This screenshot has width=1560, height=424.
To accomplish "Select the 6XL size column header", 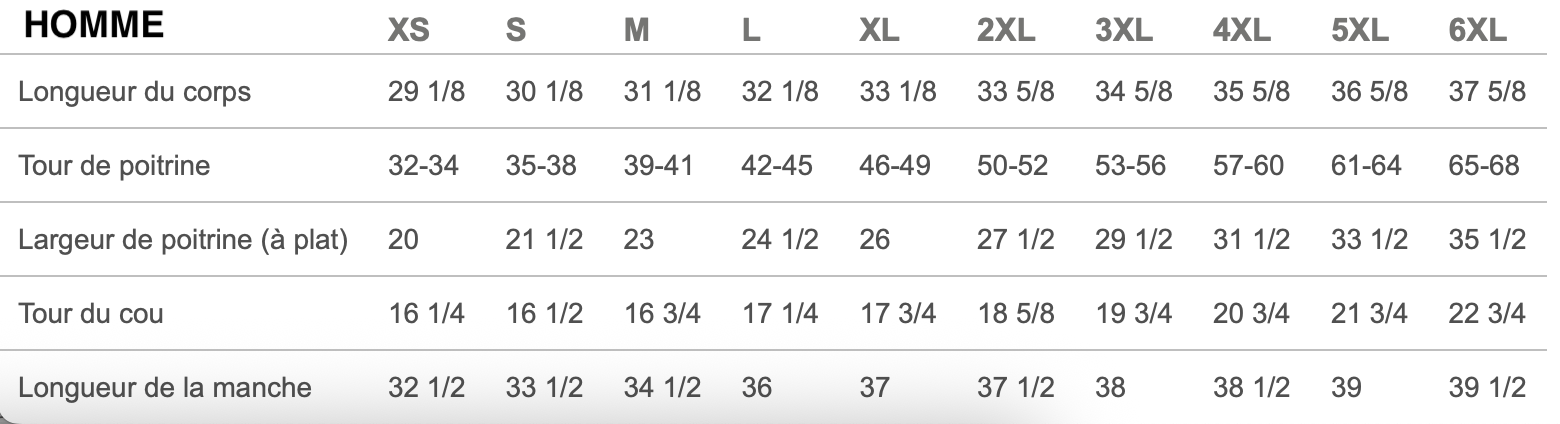I will 1477,31.
